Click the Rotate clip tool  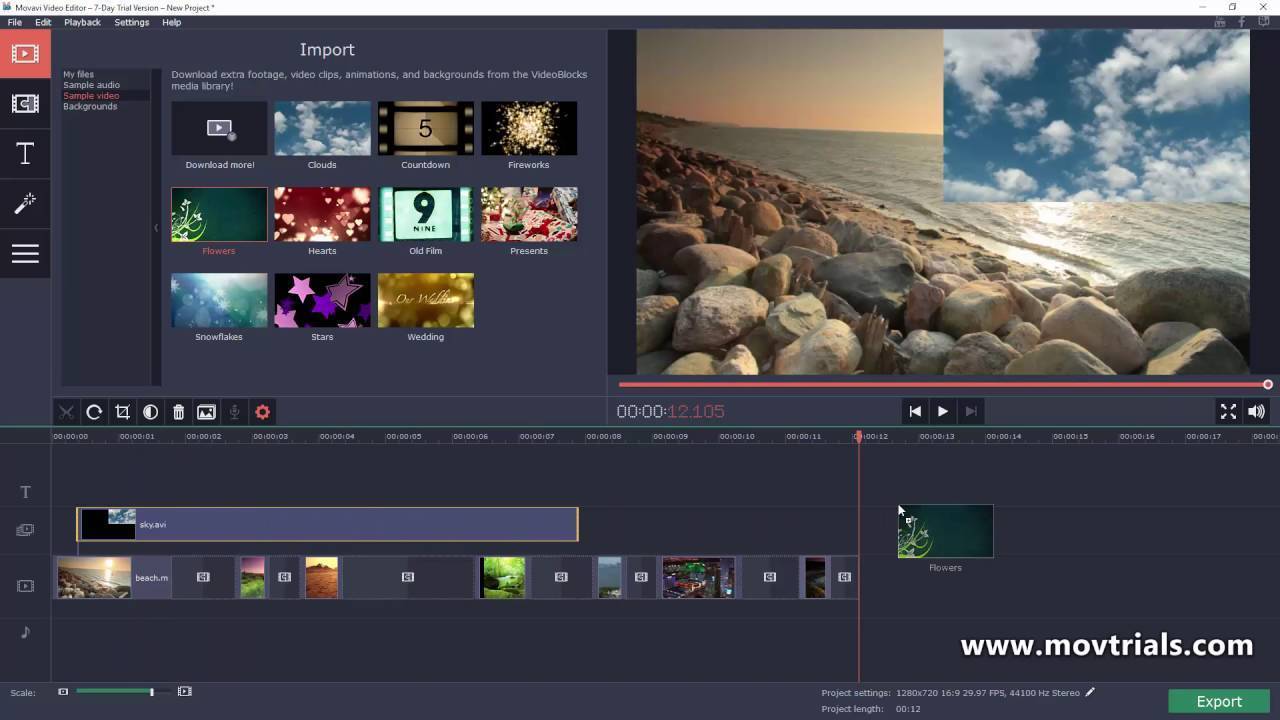coord(94,412)
